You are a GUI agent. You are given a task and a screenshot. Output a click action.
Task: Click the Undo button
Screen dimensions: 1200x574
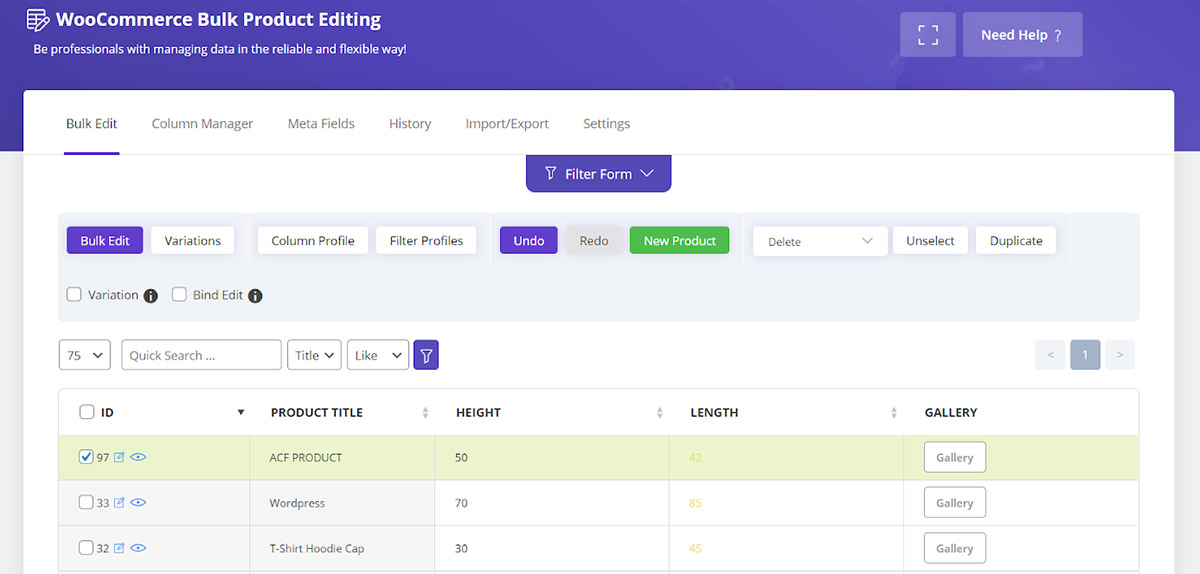(529, 241)
